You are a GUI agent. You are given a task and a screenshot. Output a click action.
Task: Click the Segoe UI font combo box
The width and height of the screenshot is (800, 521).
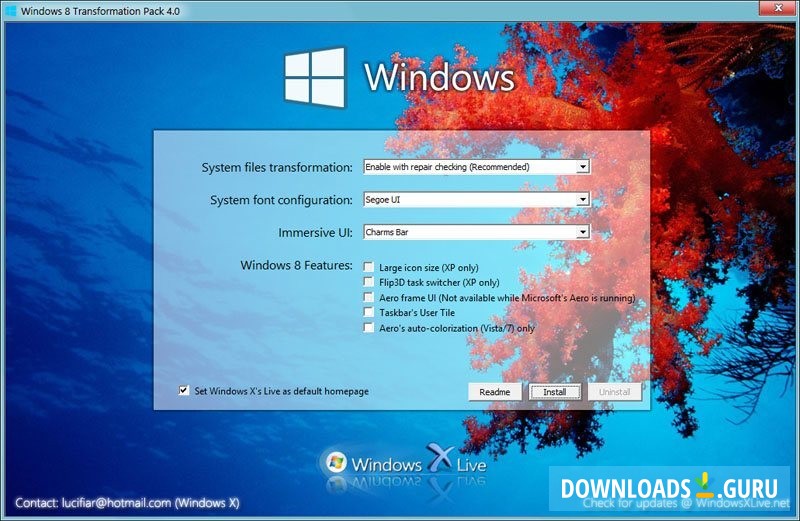(x=477, y=200)
